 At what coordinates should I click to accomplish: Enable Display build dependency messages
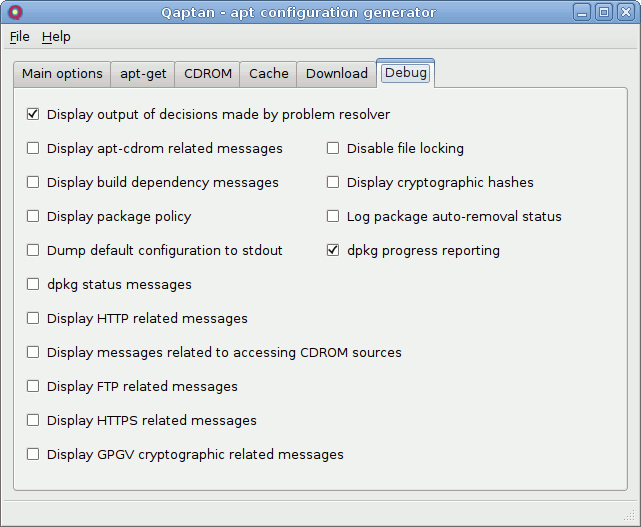click(33, 182)
